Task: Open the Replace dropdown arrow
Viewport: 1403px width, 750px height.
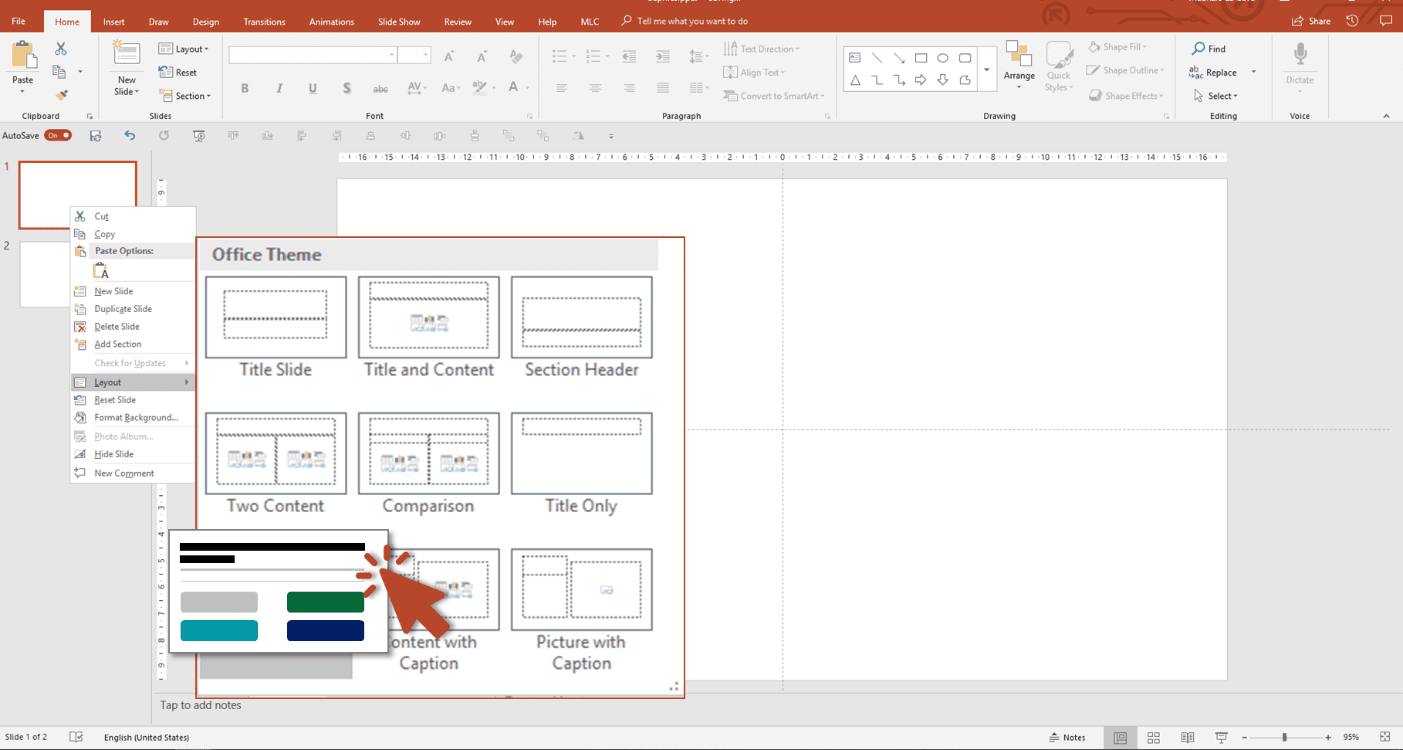Action: point(1253,71)
